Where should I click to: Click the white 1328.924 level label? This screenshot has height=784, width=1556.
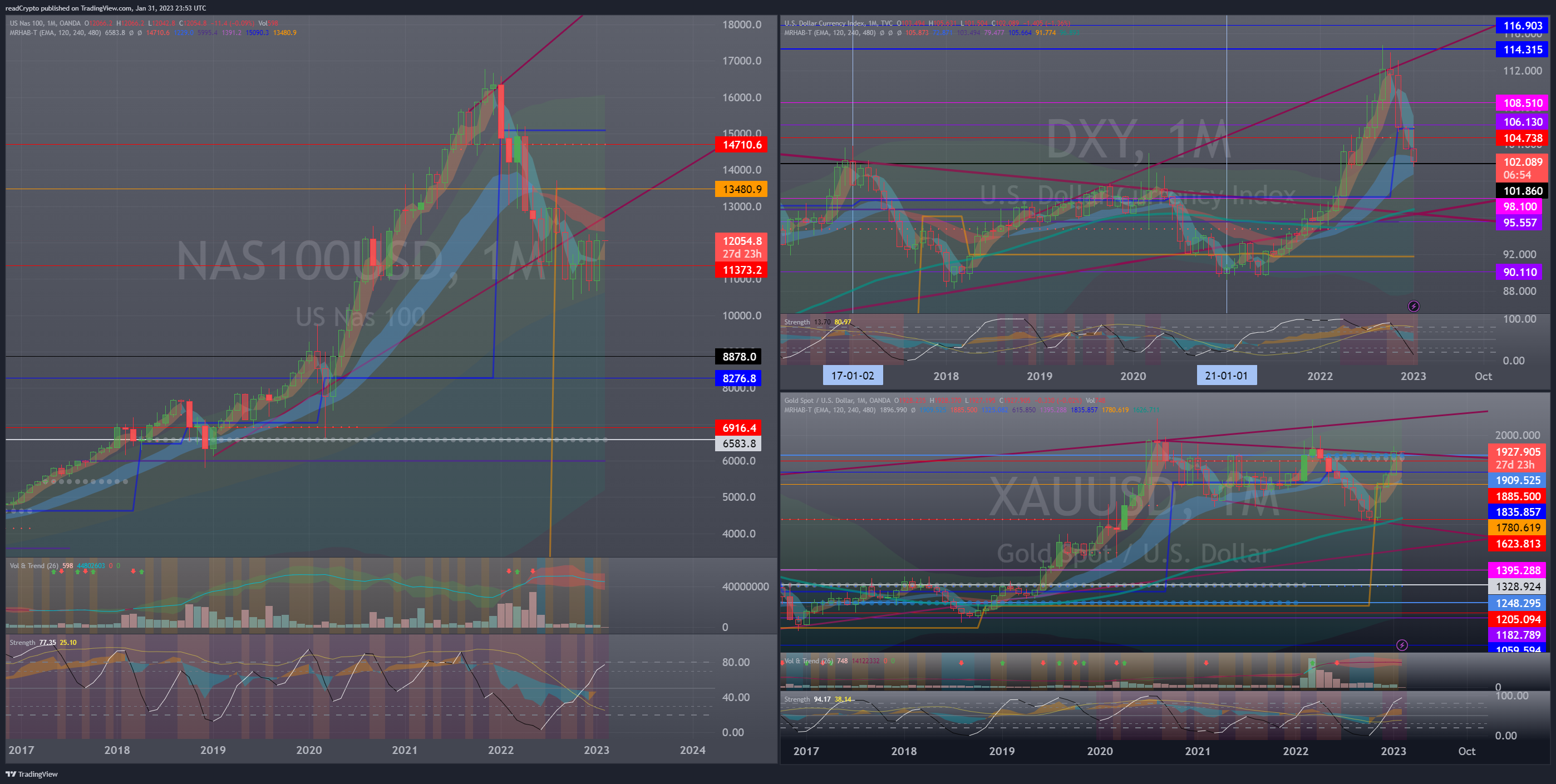tap(1516, 586)
